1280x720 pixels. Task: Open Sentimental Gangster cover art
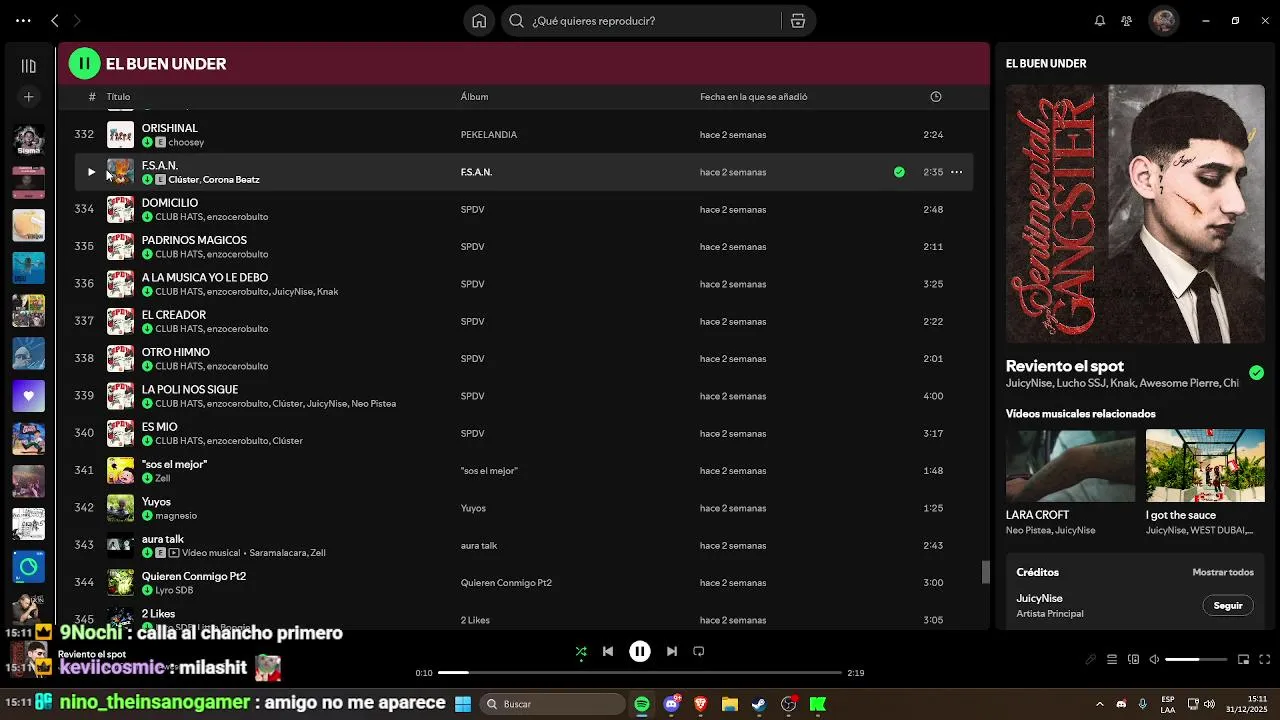[x=1135, y=213]
